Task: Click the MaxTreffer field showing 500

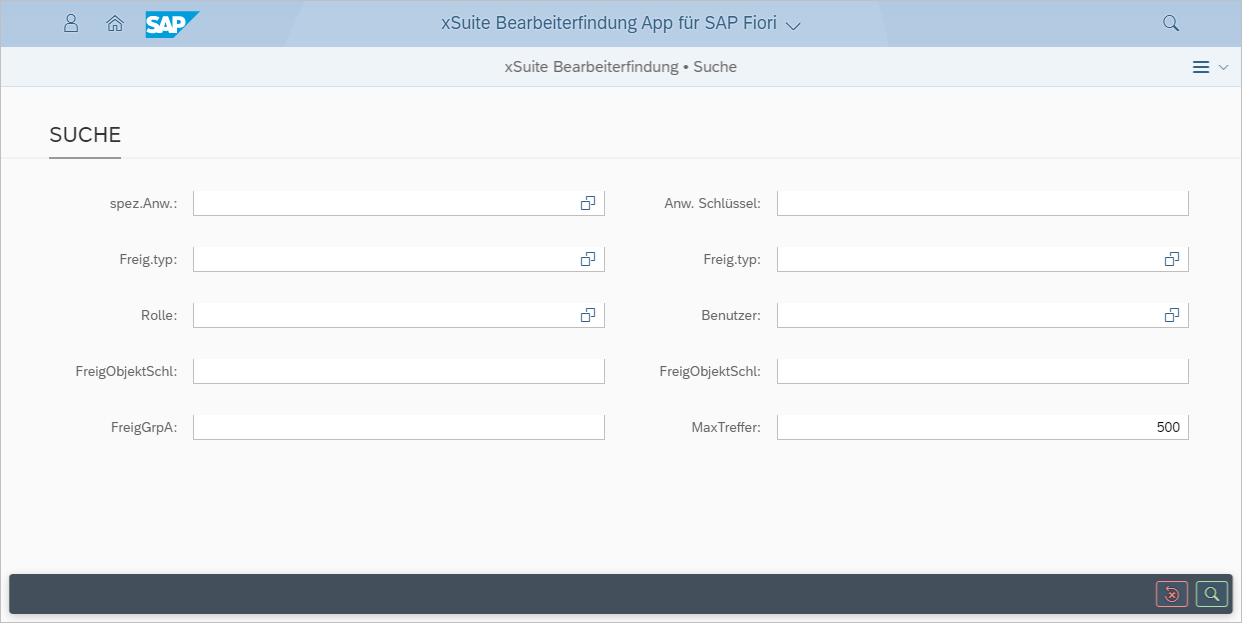Action: [982, 427]
